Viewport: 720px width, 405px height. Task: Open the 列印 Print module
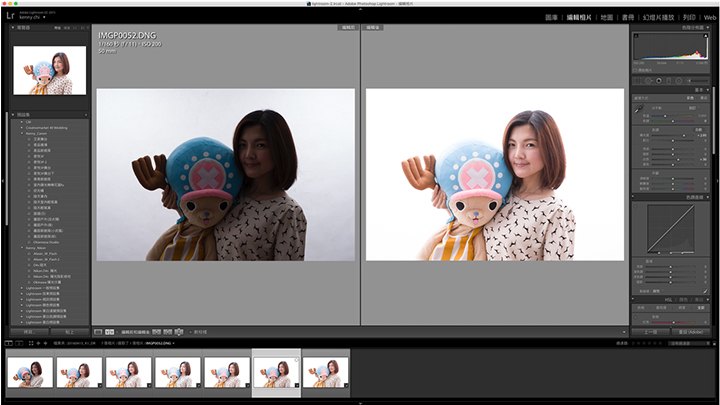click(x=689, y=17)
